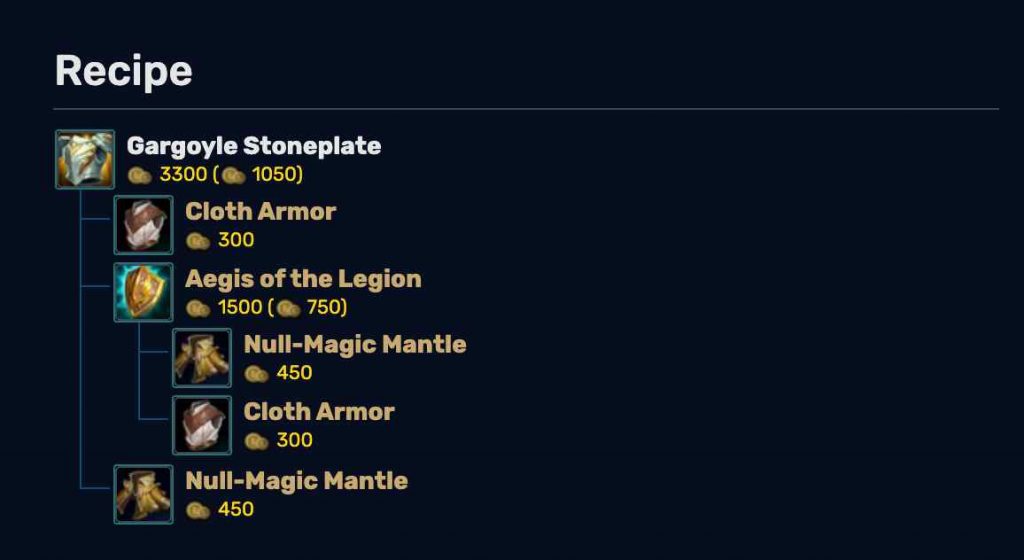The width and height of the screenshot is (1024, 560).
Task: Open the Gargoyle Stoneplate item name
Action: pos(254,146)
